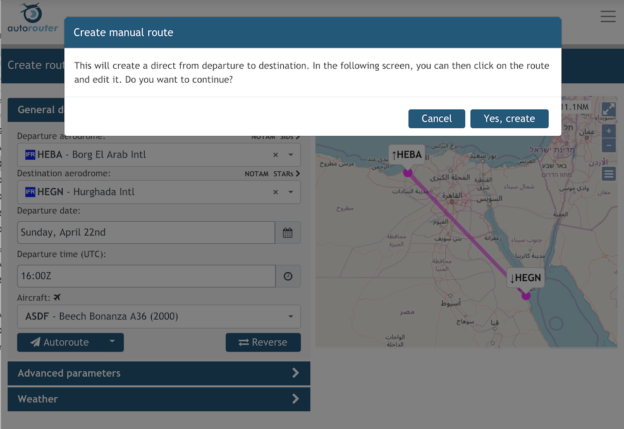Confirm with the Yes, create button
This screenshot has width=624, height=429.
[509, 118]
